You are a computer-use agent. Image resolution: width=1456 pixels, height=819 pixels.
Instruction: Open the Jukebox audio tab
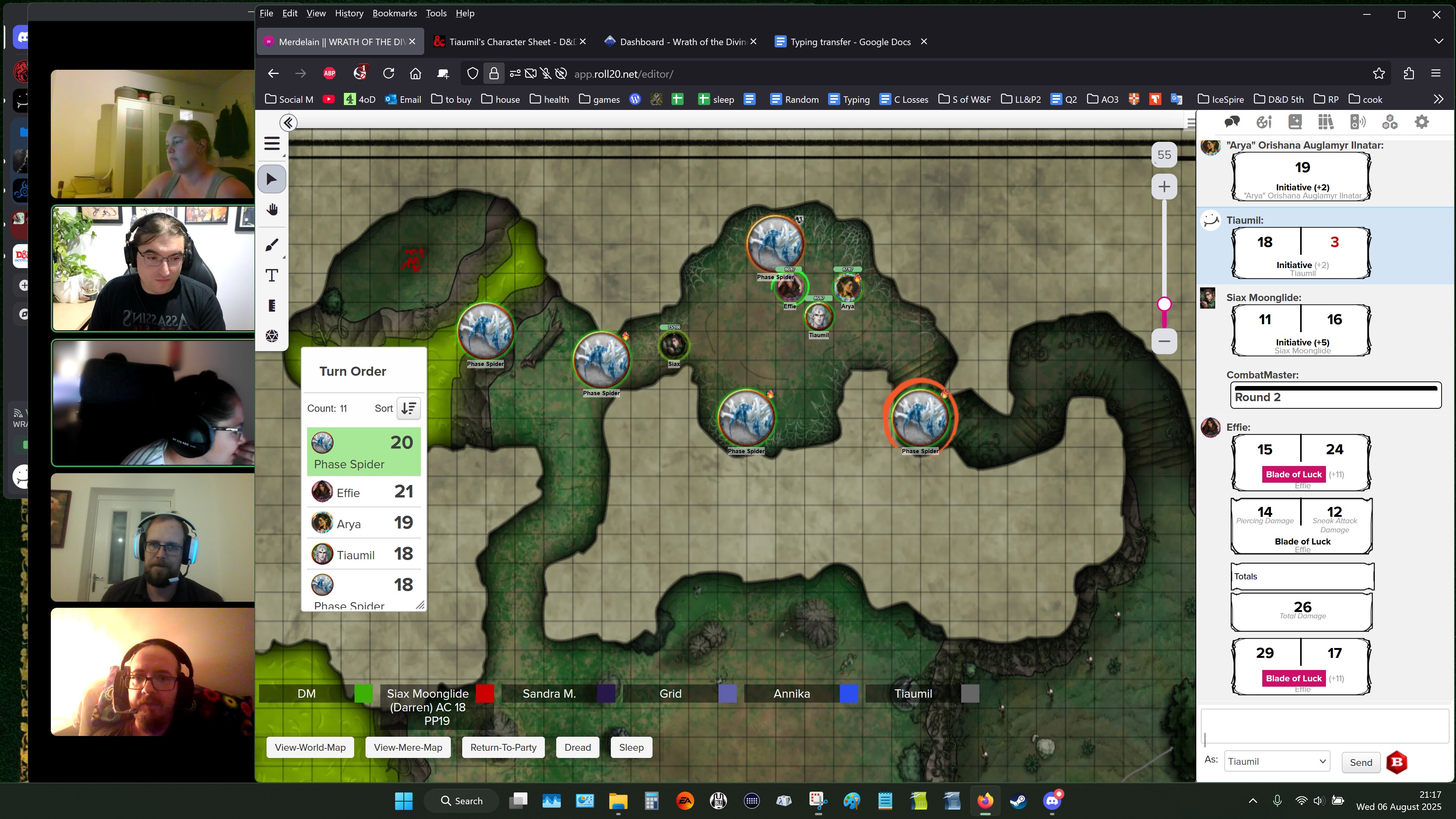click(x=1357, y=122)
